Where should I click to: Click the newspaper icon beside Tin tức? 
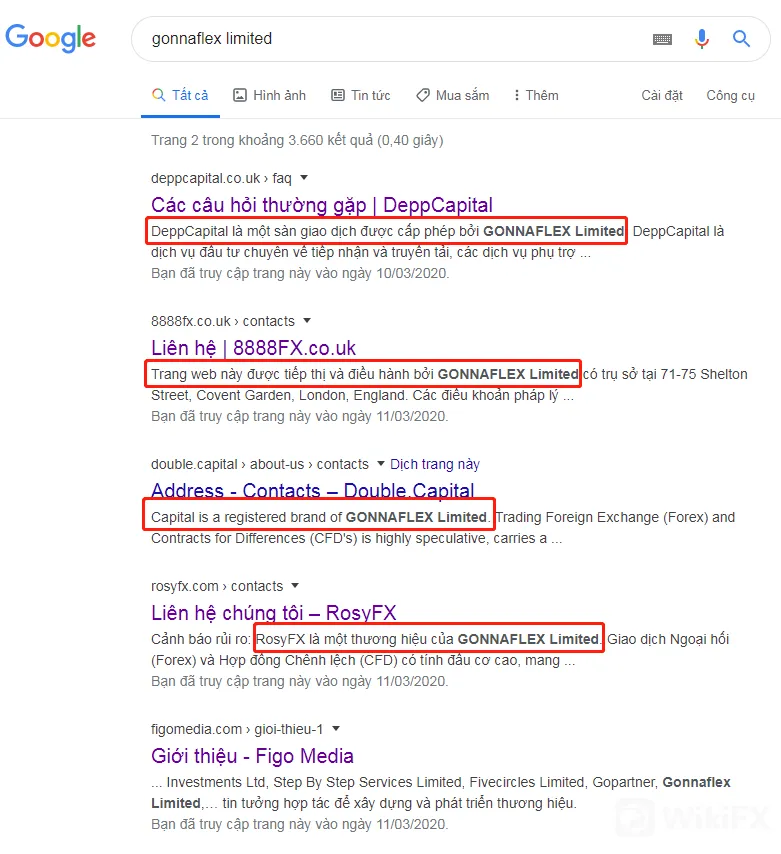coord(338,95)
